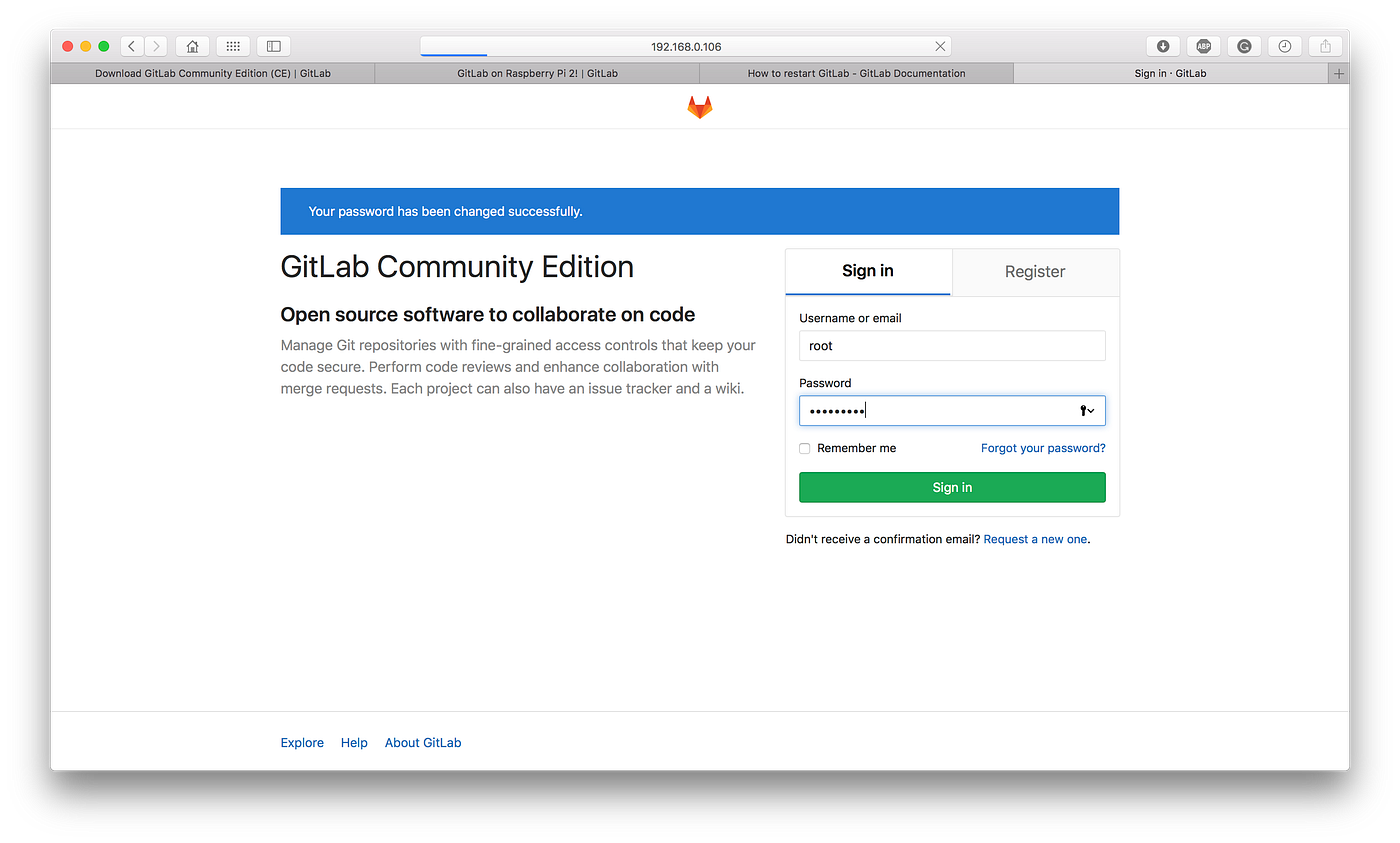Clear the address bar with the X

(x=939, y=46)
